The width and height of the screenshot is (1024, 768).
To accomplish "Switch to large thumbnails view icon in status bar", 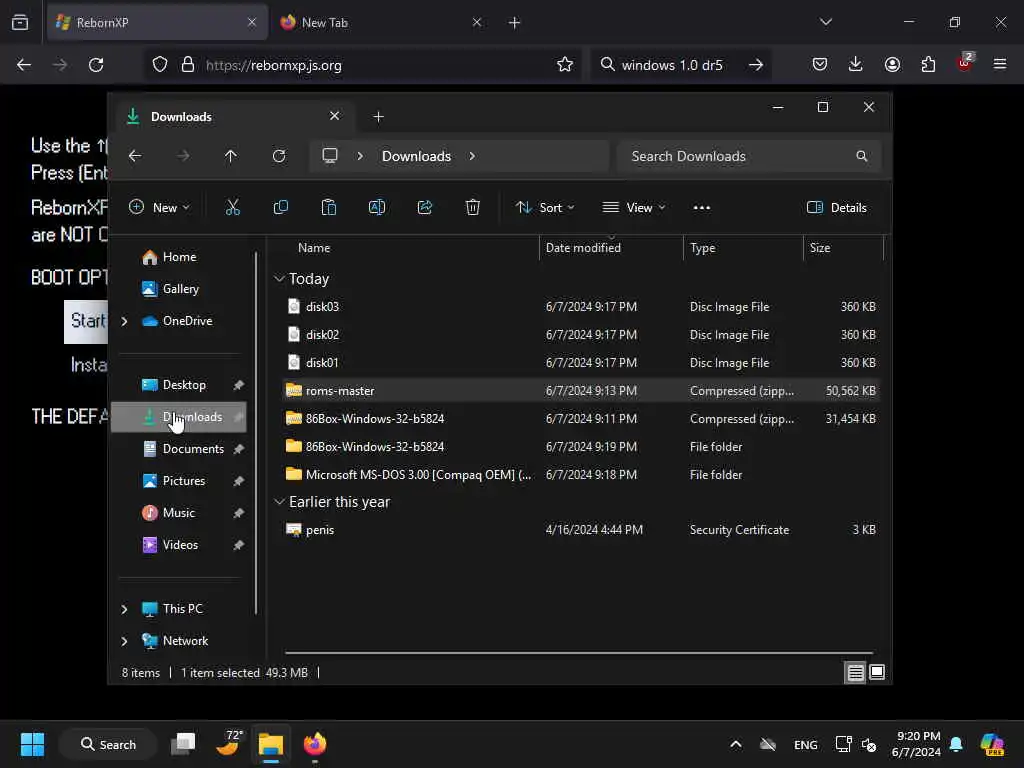I will click(877, 672).
